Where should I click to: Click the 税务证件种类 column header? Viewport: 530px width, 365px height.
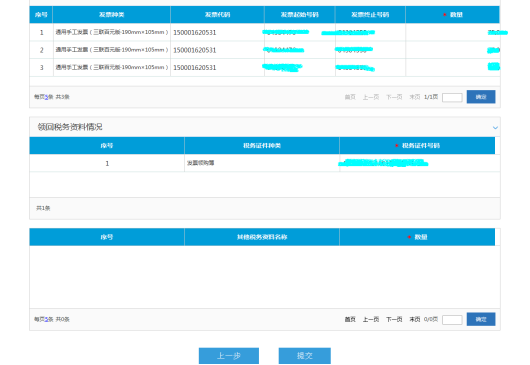(x=262, y=146)
